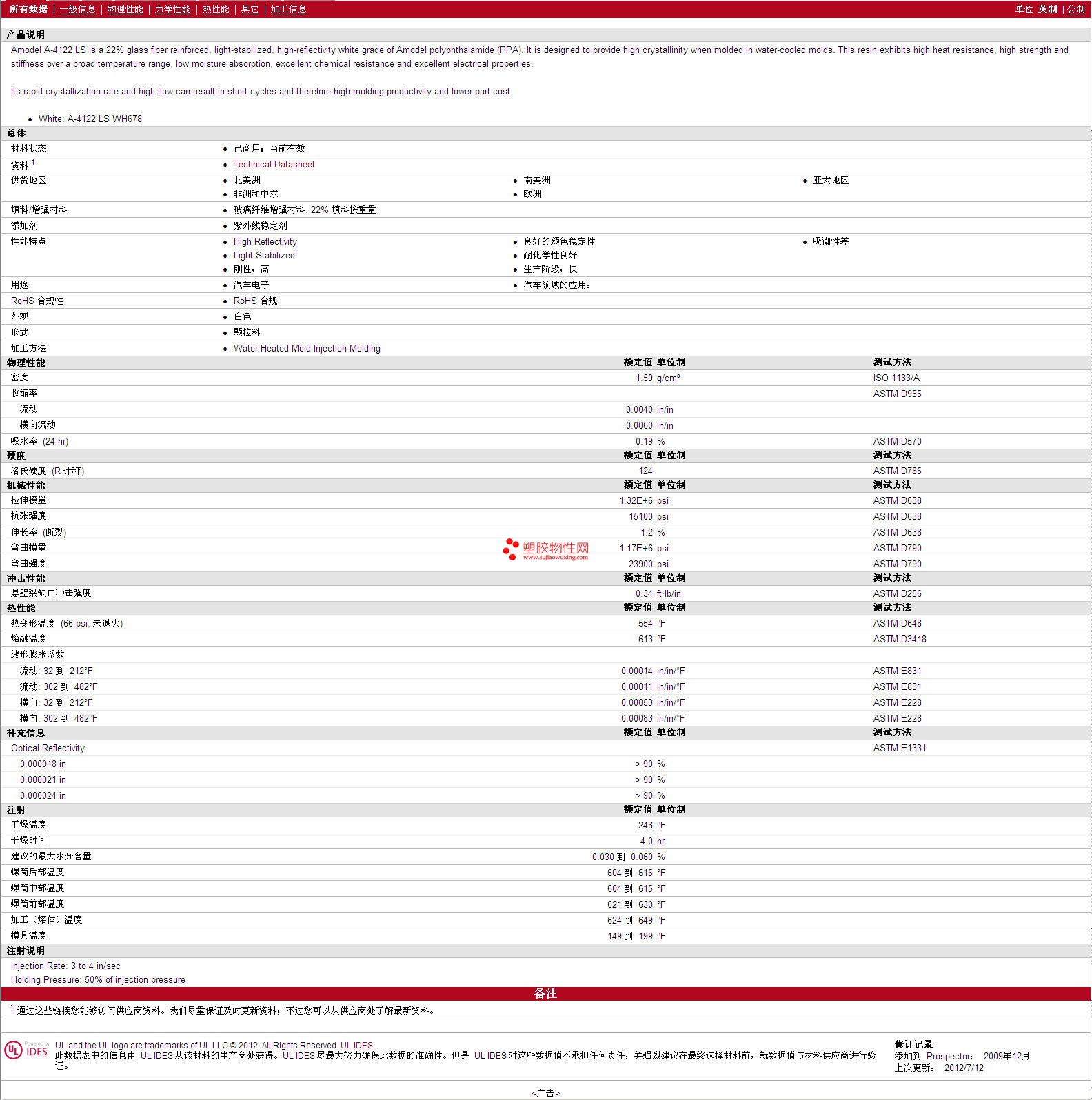Click the '紫外线稳定剂' additive entry
This screenshot has height=1100, width=1092.
point(260,225)
